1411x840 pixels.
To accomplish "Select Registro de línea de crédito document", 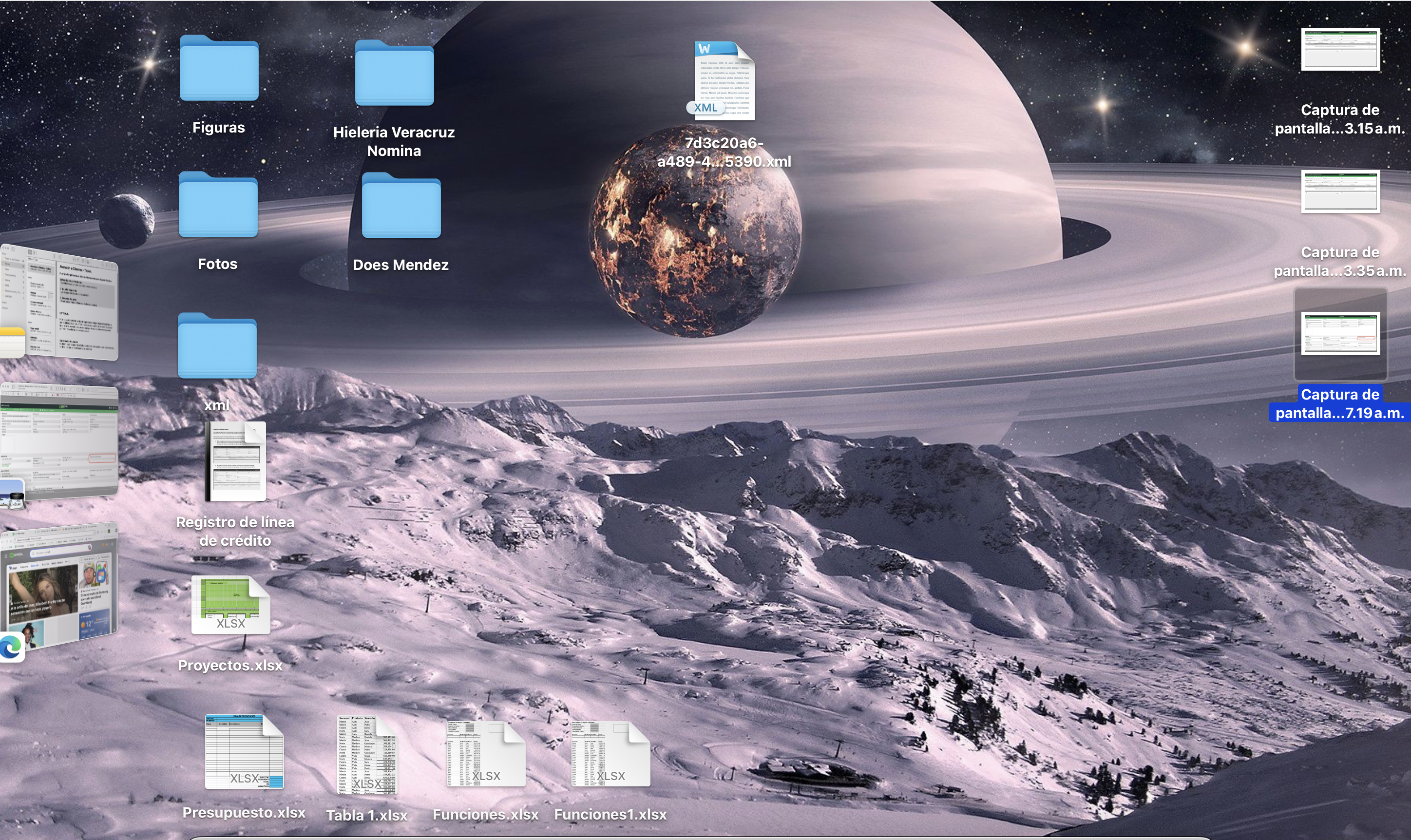I will [235, 461].
